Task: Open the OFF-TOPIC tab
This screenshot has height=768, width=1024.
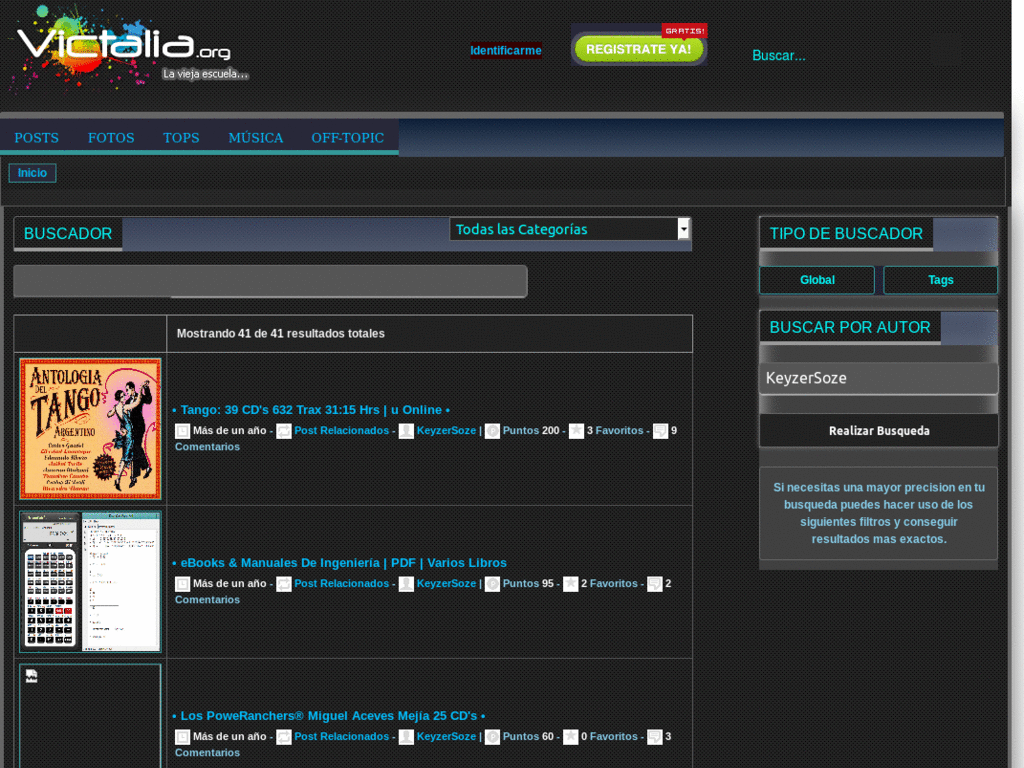Action: click(x=347, y=138)
